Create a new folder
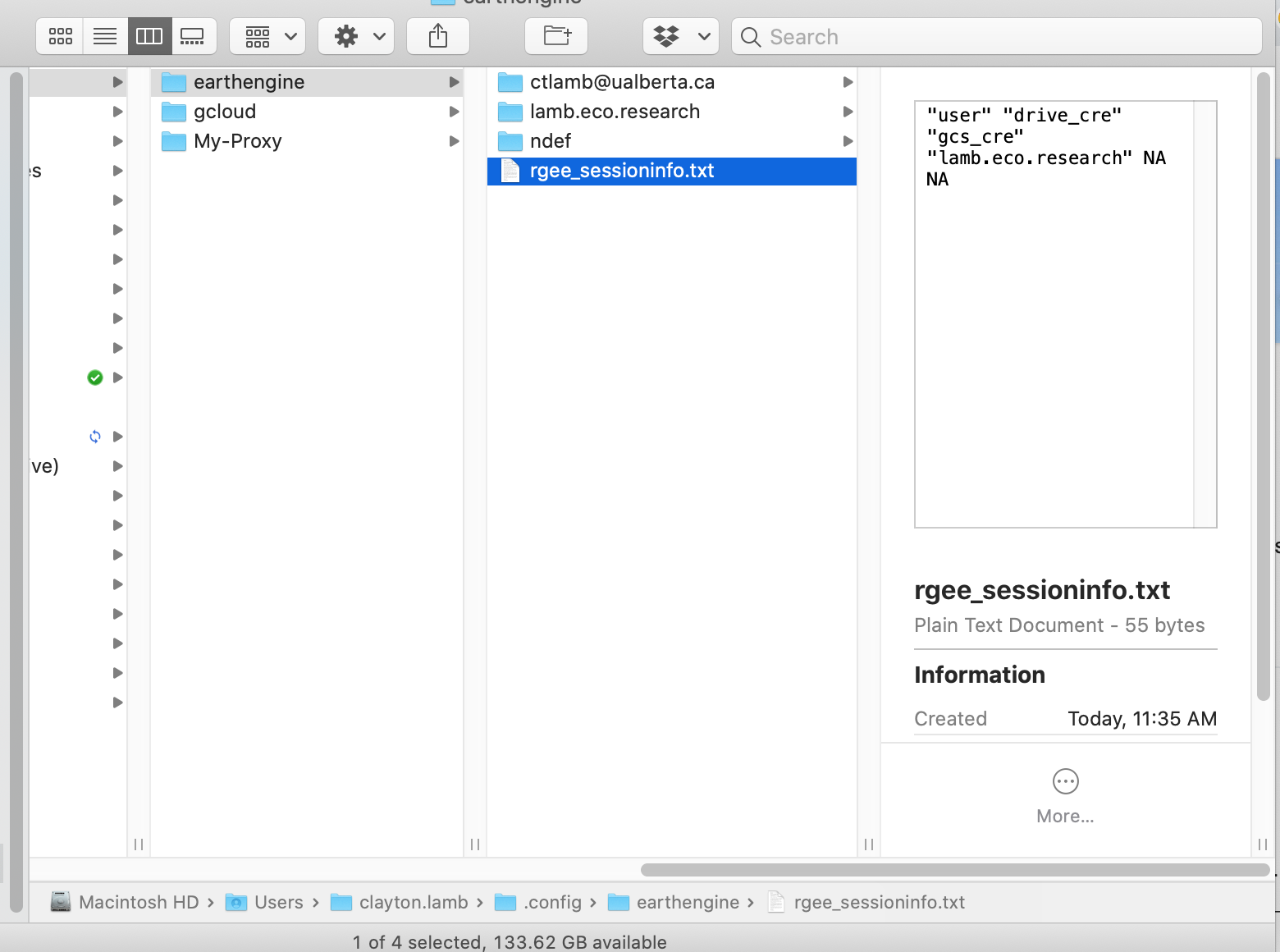This screenshot has width=1280, height=952. tap(556, 36)
